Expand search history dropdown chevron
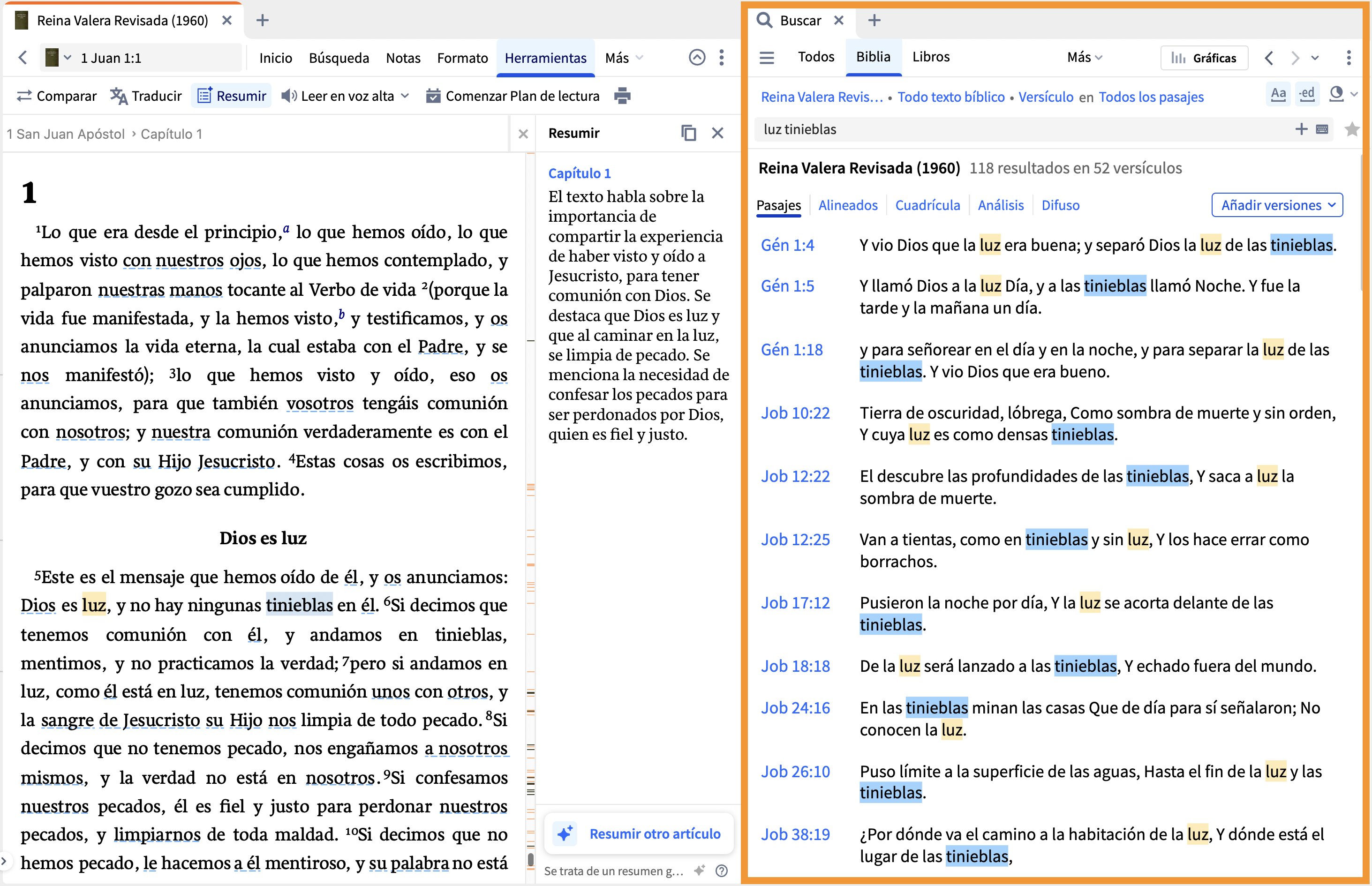Screen dimensions: 1372x886 (x=1315, y=58)
